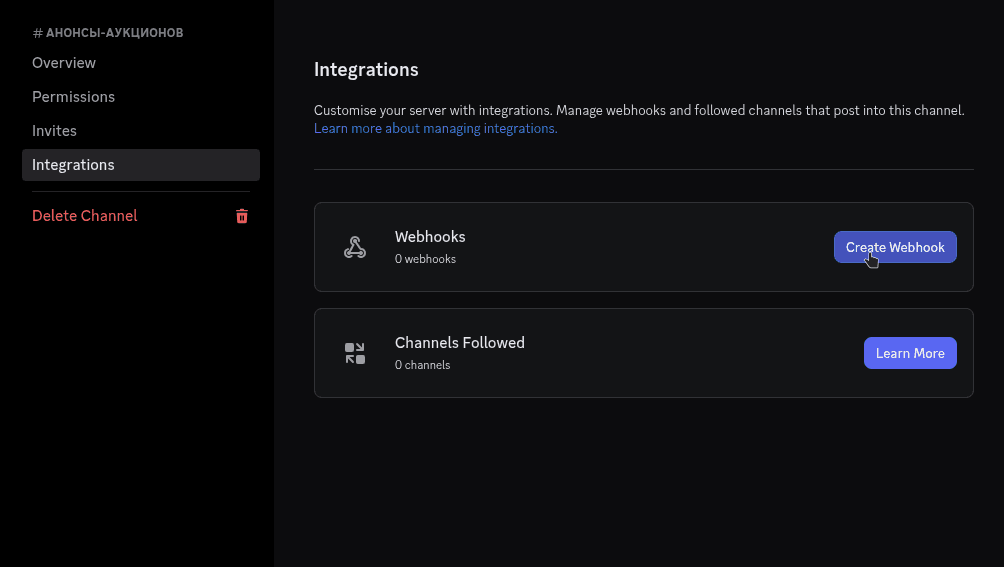Image resolution: width=1004 pixels, height=567 pixels.
Task: Go to the Permissions section
Action: [73, 97]
